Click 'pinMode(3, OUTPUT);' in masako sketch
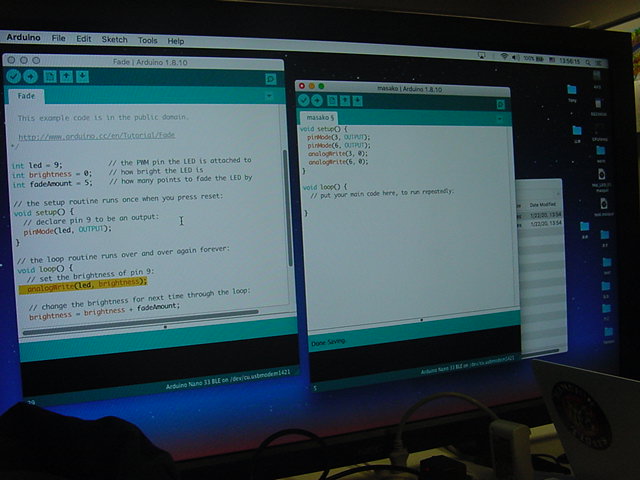 coord(338,137)
